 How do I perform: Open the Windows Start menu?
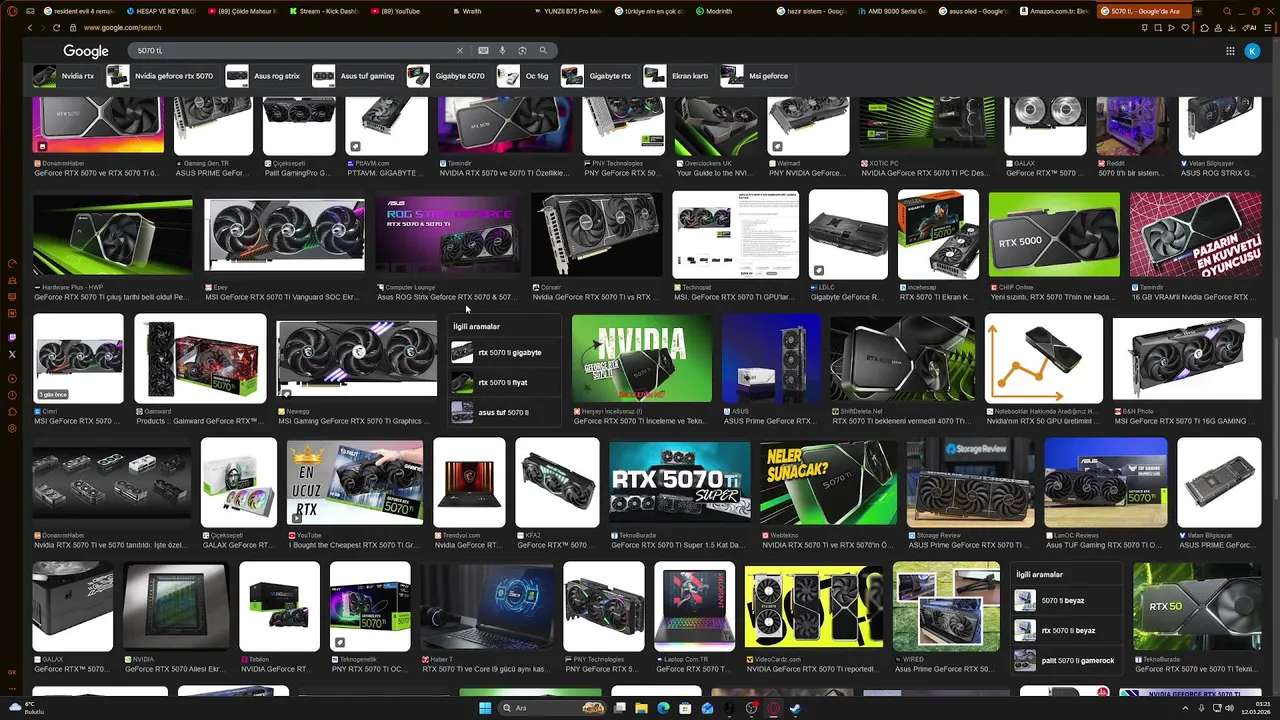tap(485, 708)
